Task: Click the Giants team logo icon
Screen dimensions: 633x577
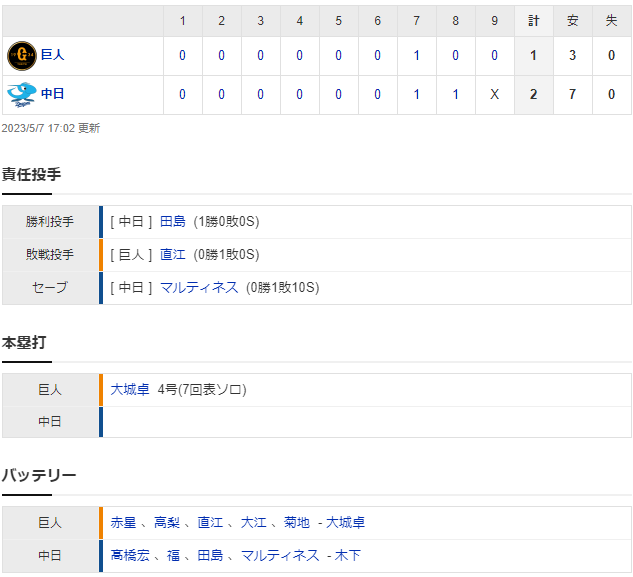Action: coord(22,56)
